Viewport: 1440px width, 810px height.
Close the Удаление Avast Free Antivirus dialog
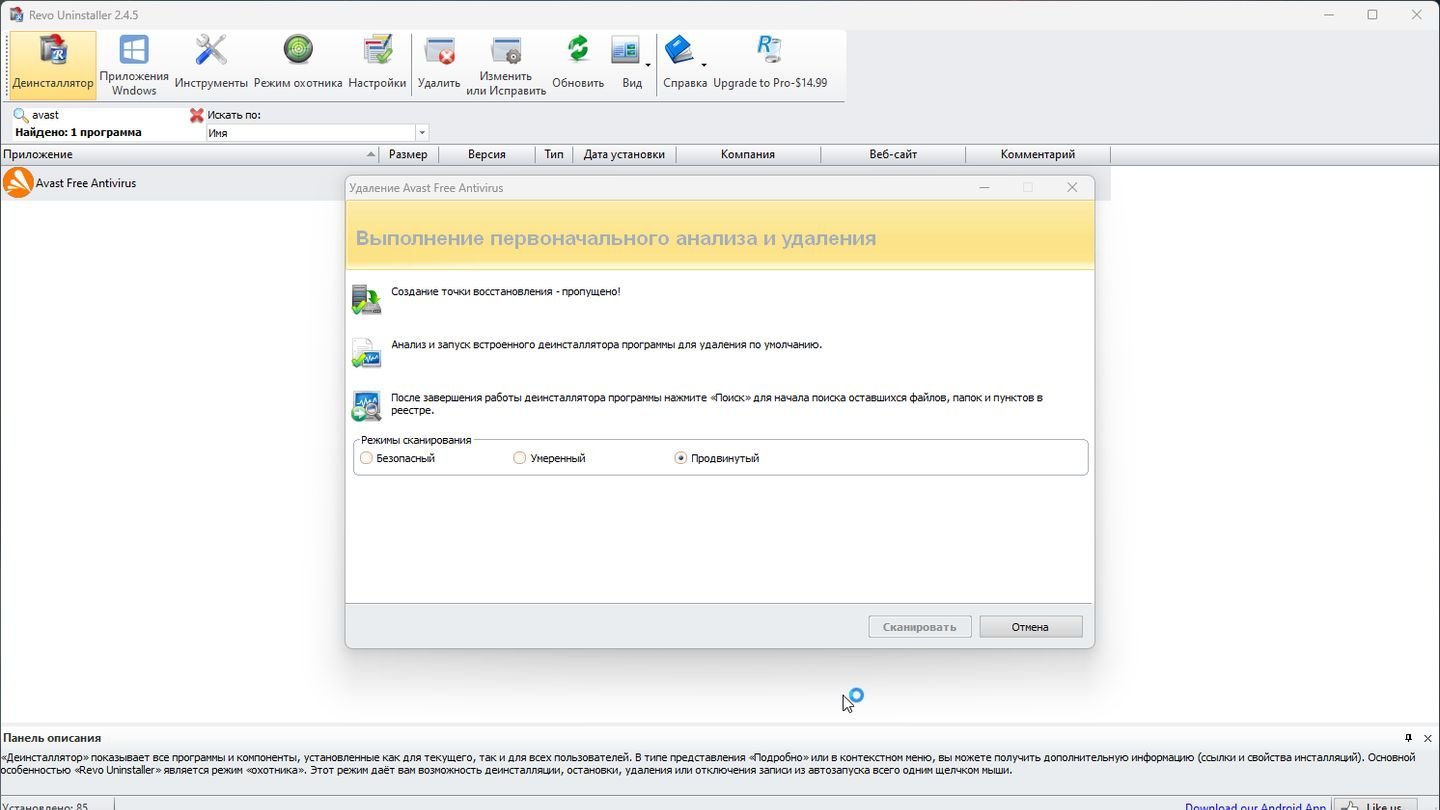1072,187
